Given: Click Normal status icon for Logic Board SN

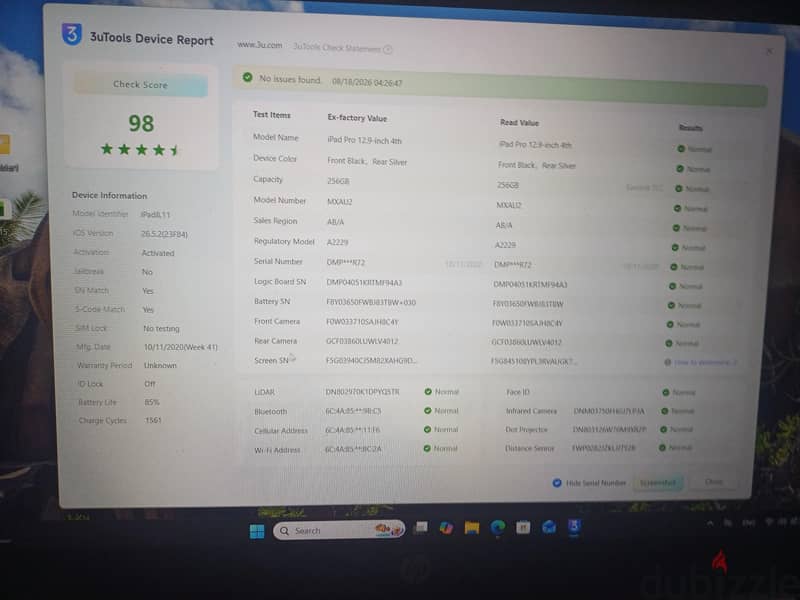Looking at the screenshot, I should pyautogui.click(x=672, y=286).
